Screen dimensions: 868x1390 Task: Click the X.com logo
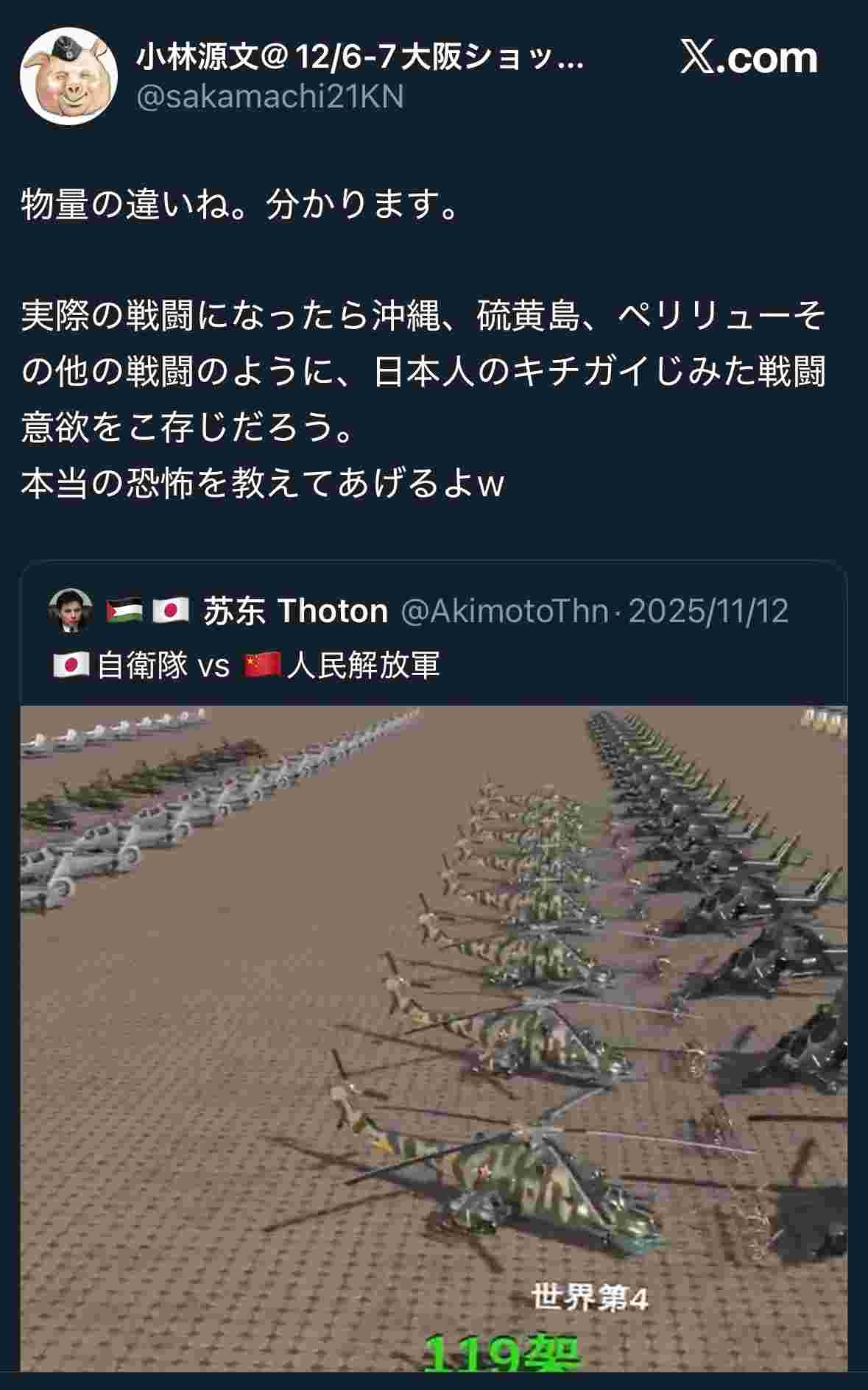coord(749,57)
